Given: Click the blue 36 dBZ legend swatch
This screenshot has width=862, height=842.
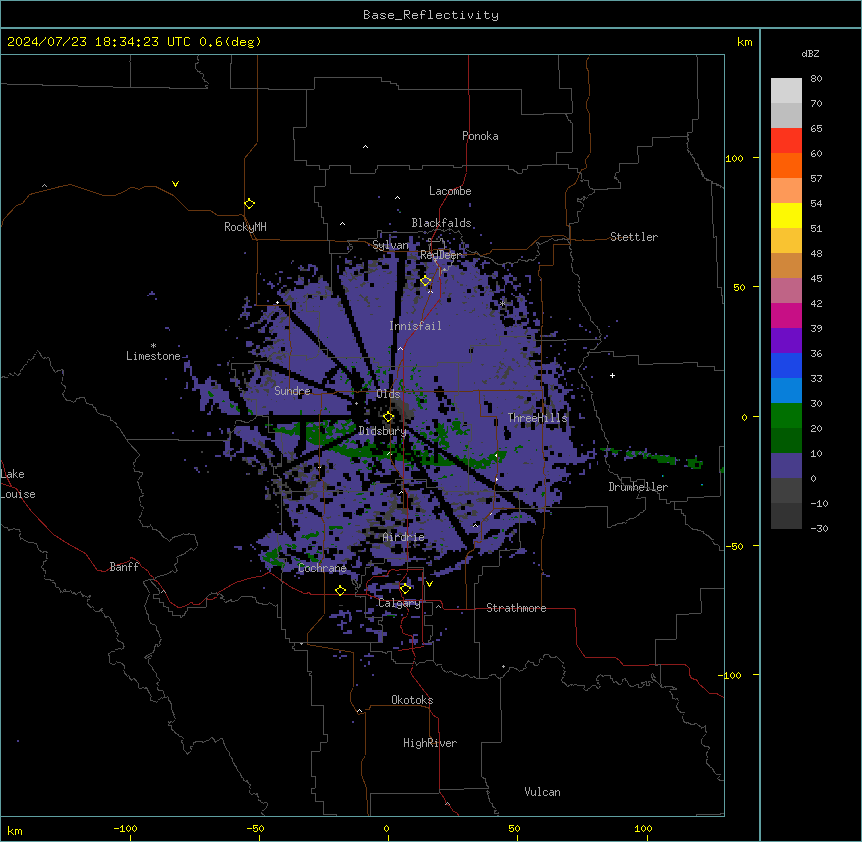Looking at the screenshot, I should click(786, 365).
